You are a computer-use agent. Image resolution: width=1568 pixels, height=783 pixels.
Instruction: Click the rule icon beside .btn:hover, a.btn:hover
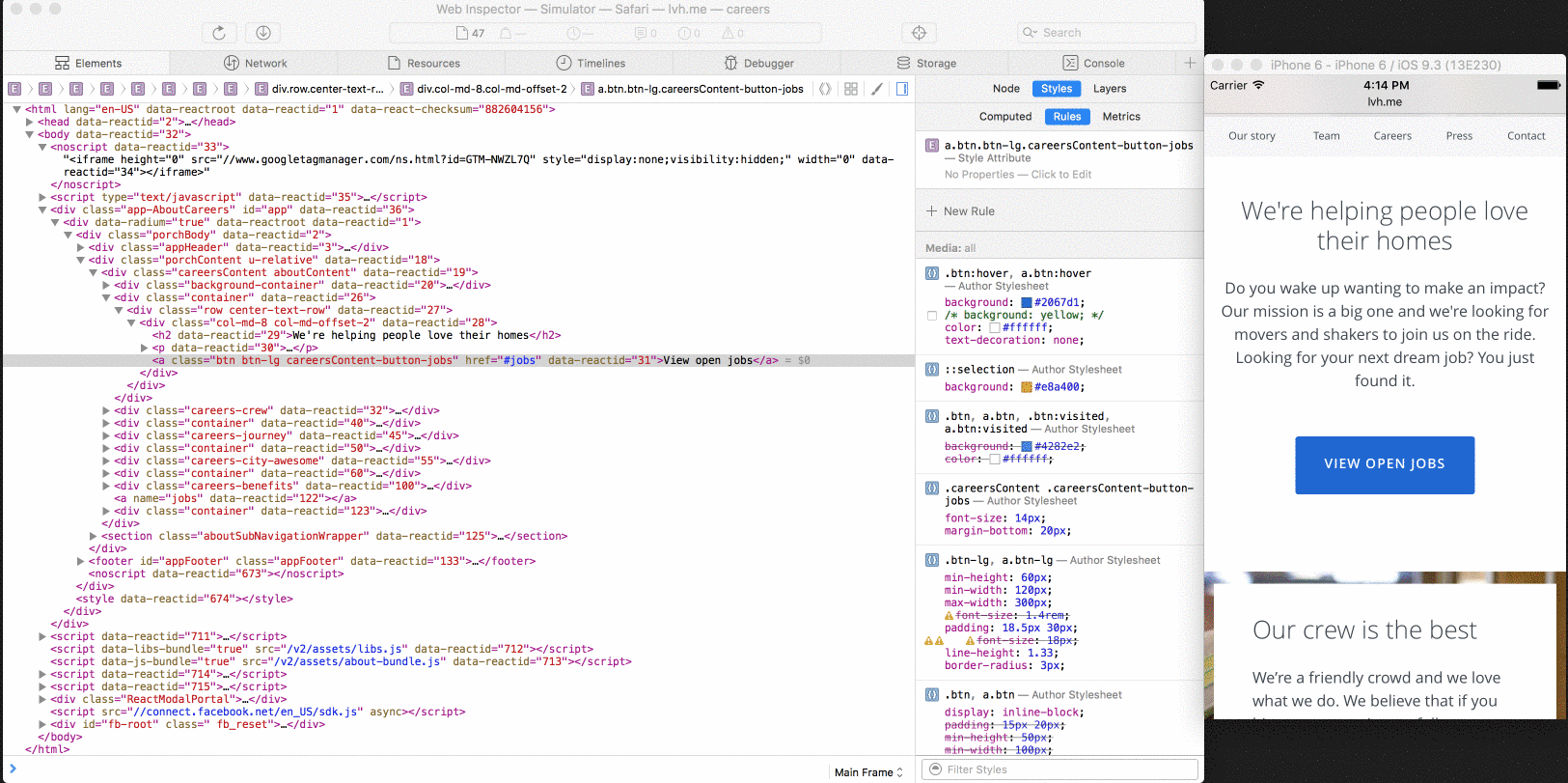coord(932,273)
